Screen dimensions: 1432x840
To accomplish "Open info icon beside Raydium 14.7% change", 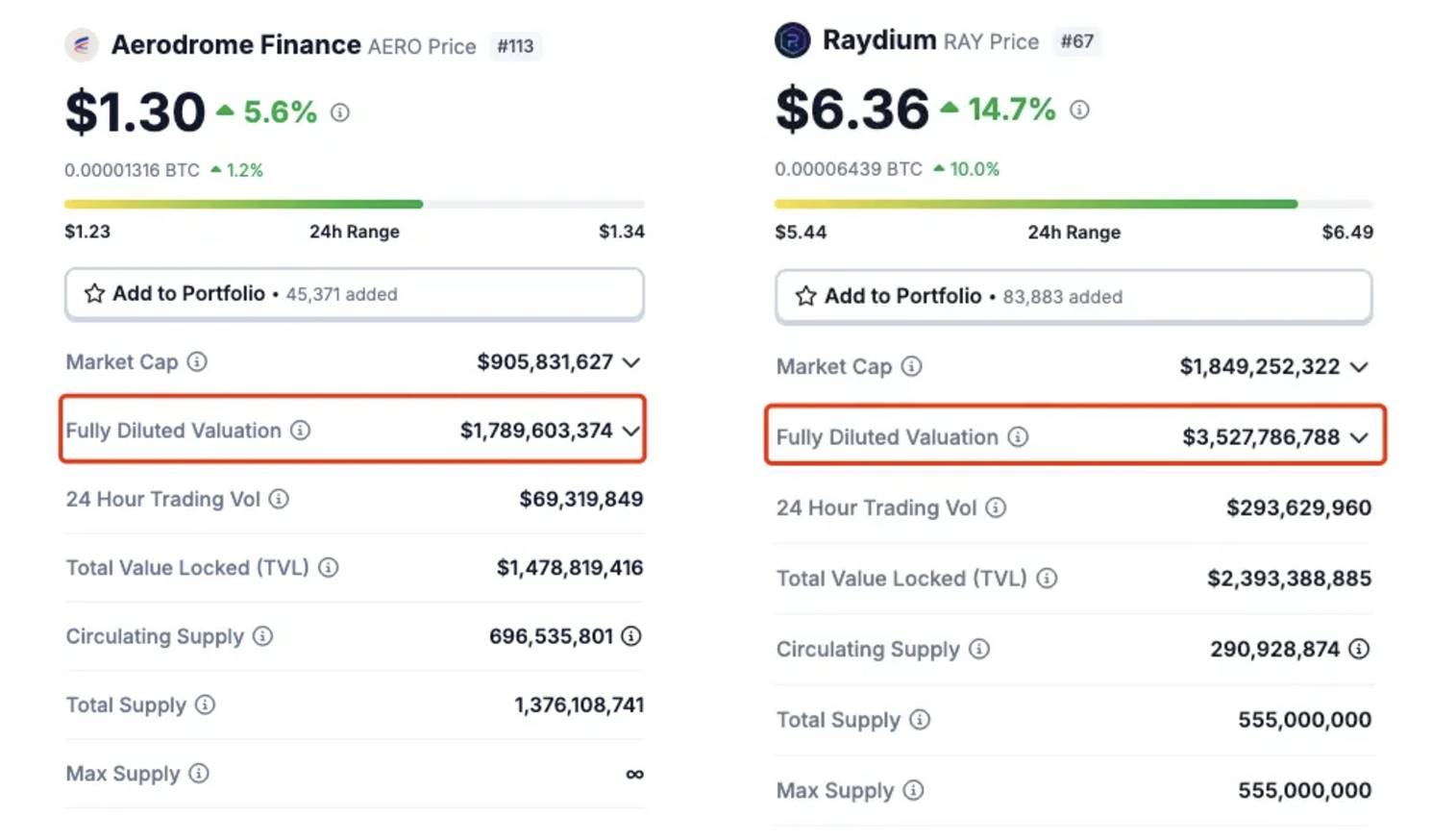I will (x=1079, y=110).
